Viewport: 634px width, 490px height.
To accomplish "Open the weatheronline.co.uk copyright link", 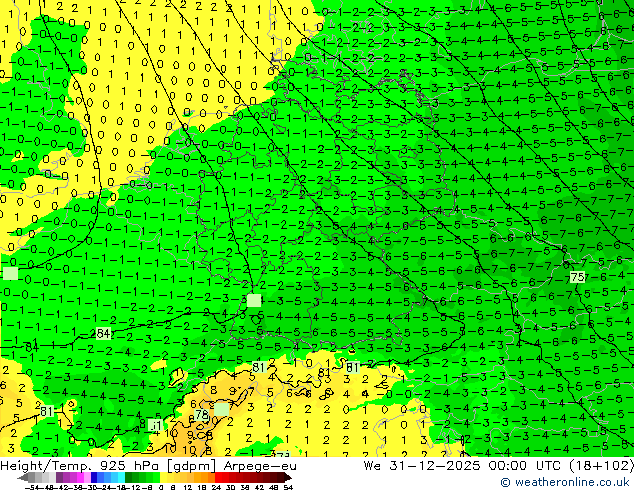I will tap(564, 482).
